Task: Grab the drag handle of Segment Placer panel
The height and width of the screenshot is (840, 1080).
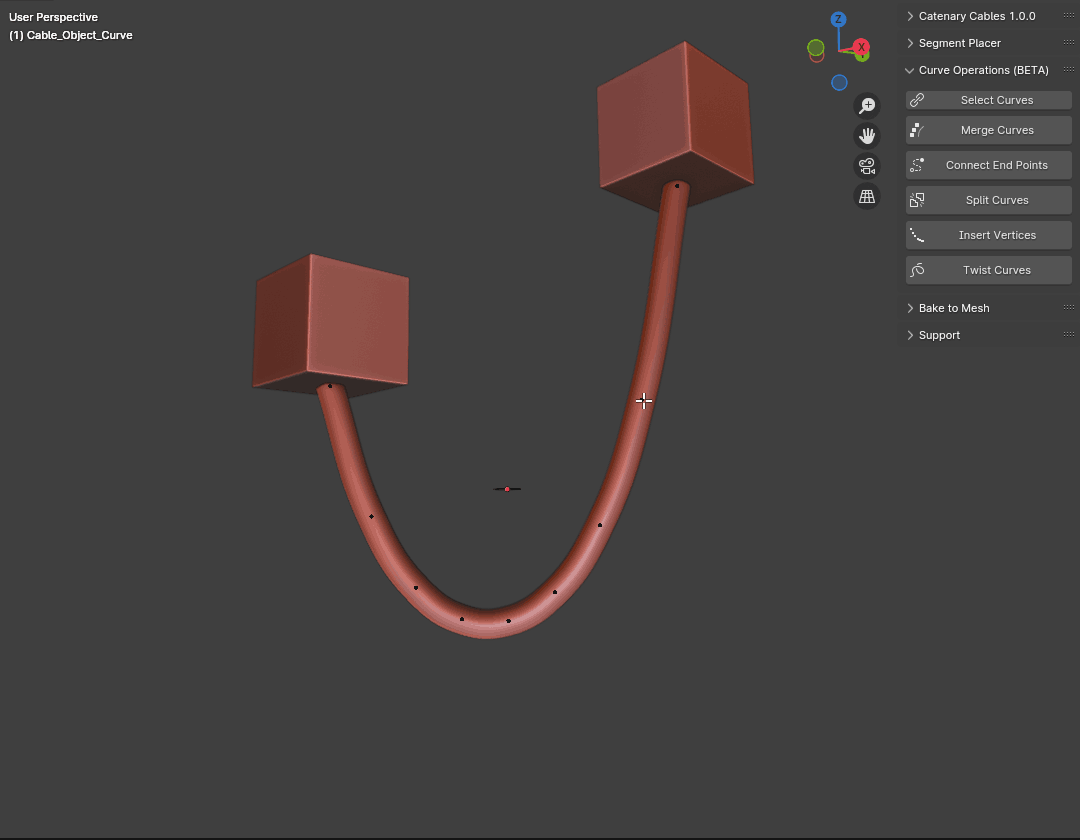Action: (x=1068, y=42)
